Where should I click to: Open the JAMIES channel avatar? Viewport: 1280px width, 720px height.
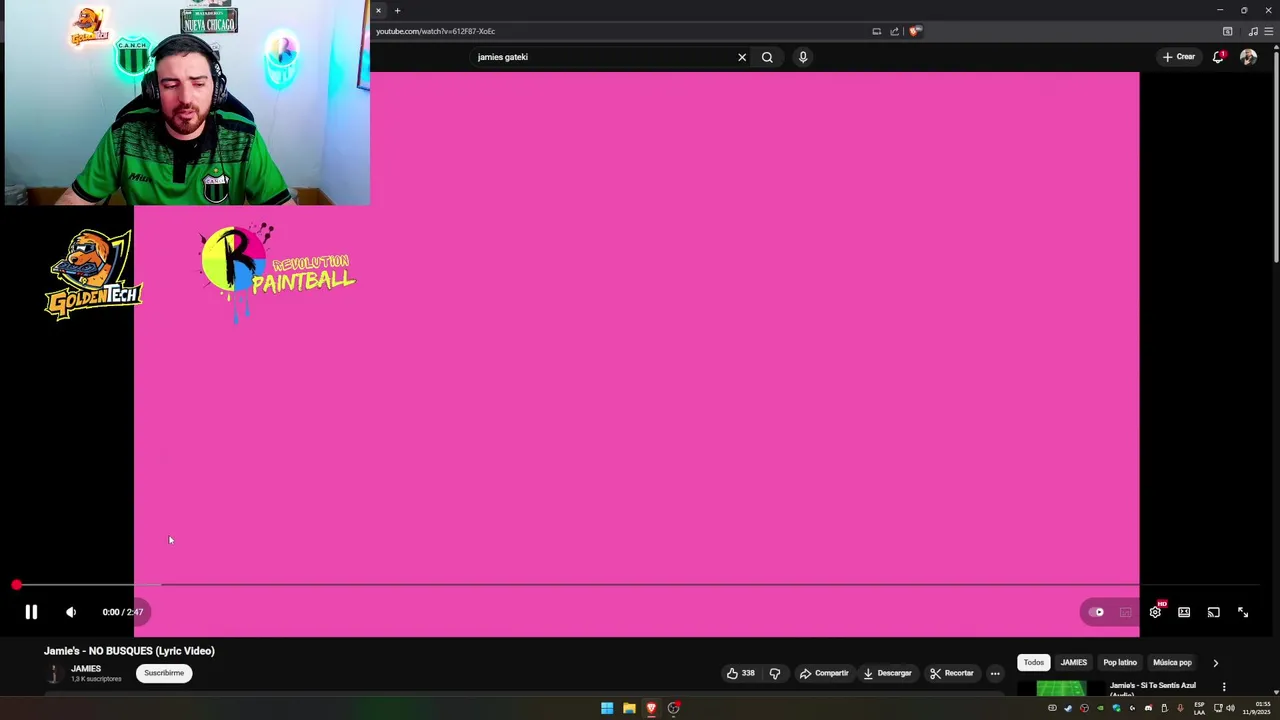click(x=54, y=673)
